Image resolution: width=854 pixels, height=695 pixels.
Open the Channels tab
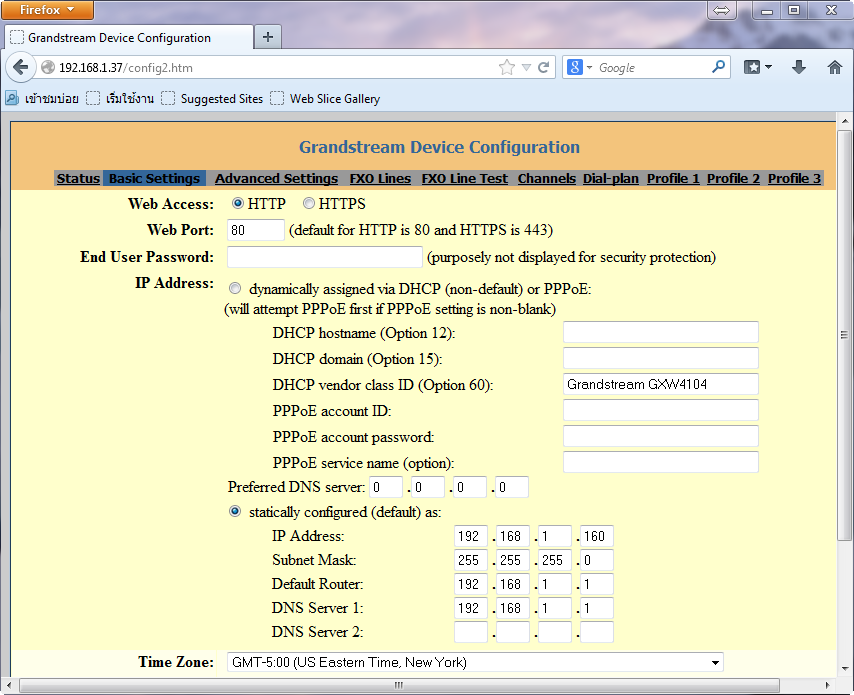[547, 178]
